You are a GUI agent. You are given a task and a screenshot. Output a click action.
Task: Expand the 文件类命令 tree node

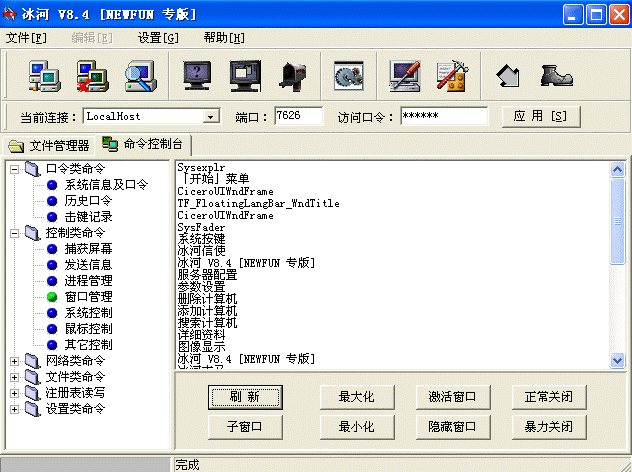[x=15, y=377]
